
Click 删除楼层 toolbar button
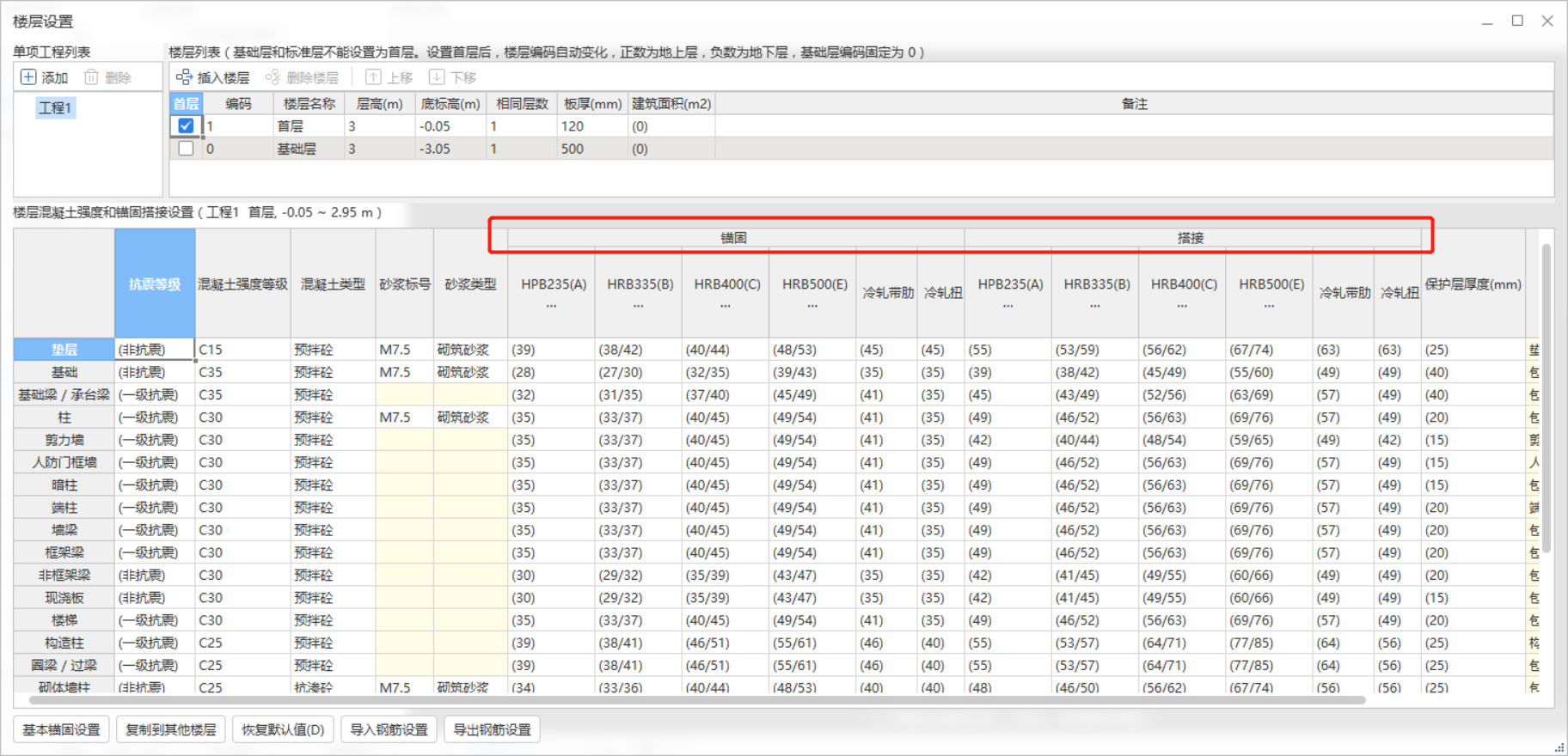[x=303, y=77]
